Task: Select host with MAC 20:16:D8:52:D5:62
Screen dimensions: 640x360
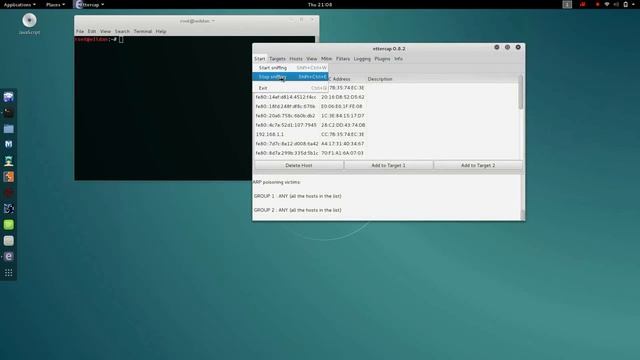Action: [386, 97]
